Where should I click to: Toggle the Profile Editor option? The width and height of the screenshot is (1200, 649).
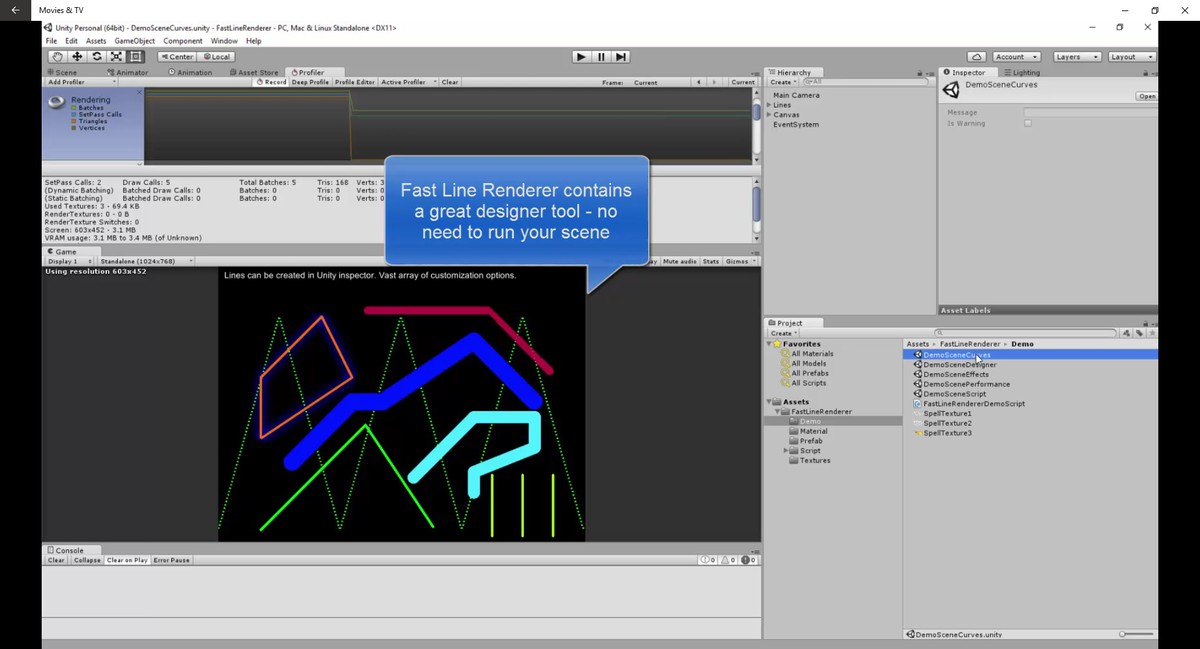click(x=355, y=82)
